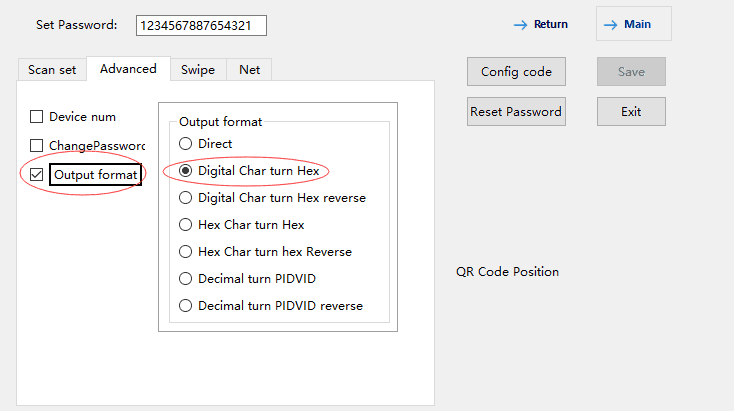This screenshot has width=734, height=411.
Task: Click the Reset Password button
Action: [516, 112]
